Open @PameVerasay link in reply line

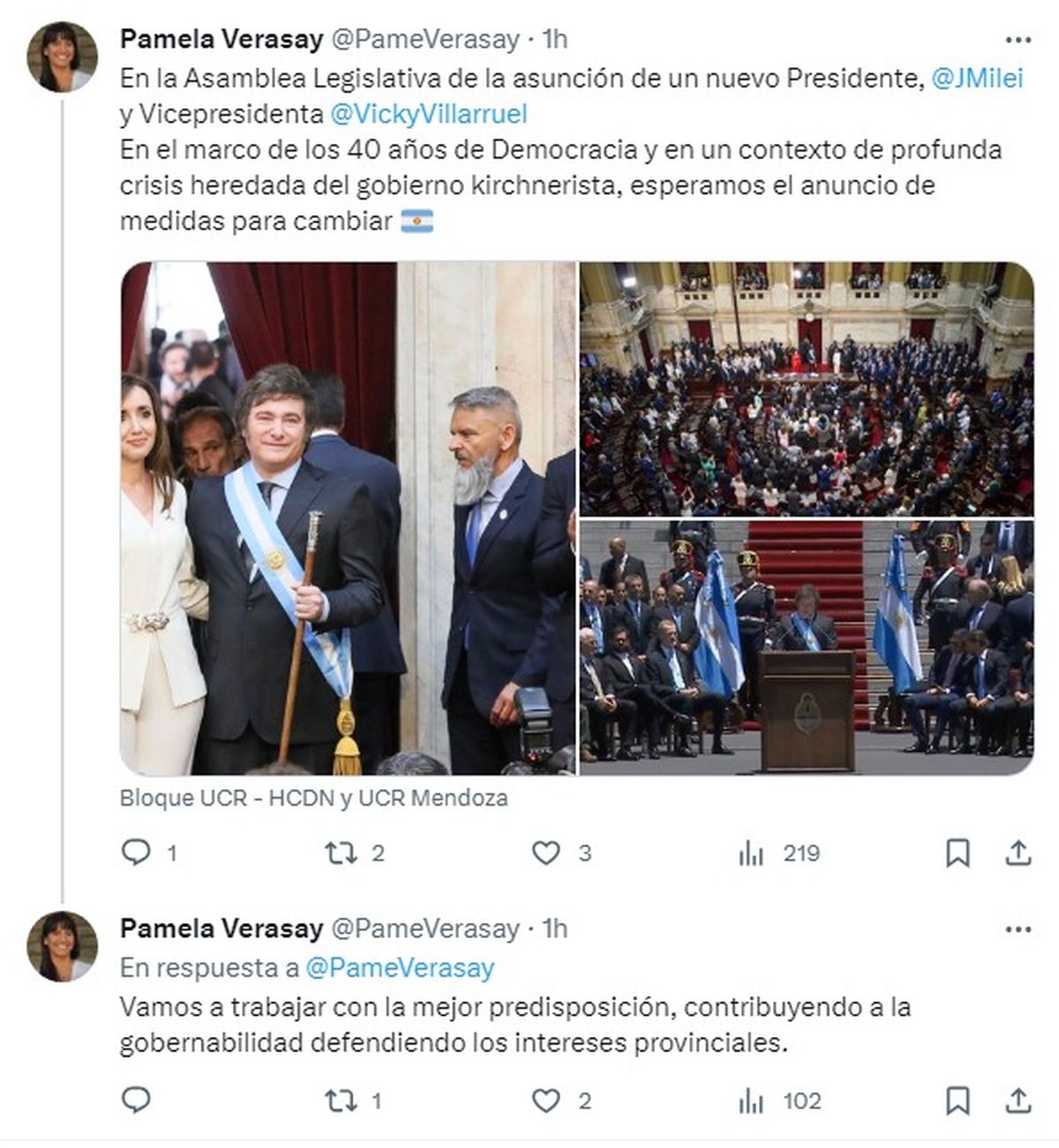[400, 968]
